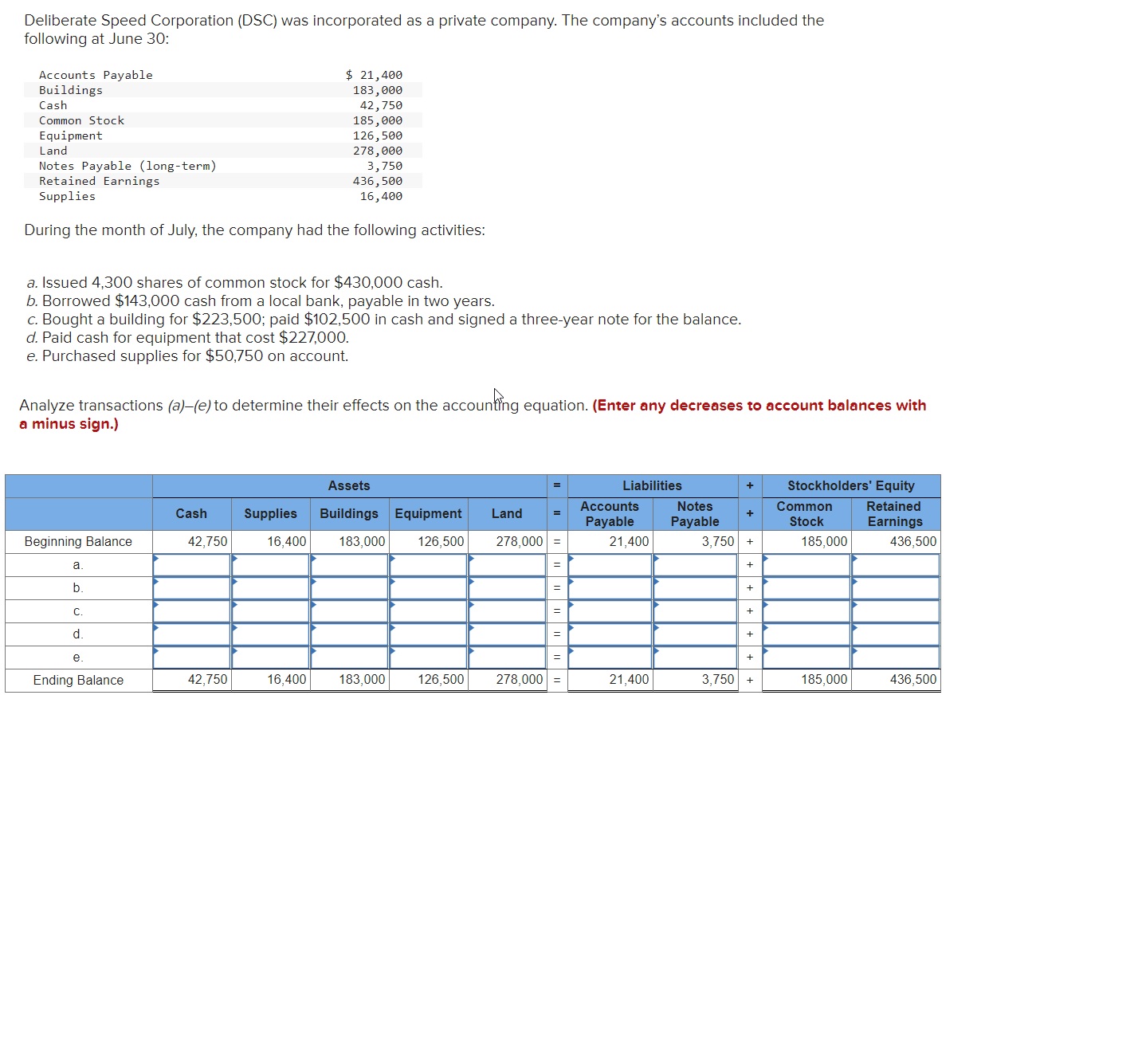Click the red minus sign instruction text
1142x1064 pixels.
pos(473,414)
